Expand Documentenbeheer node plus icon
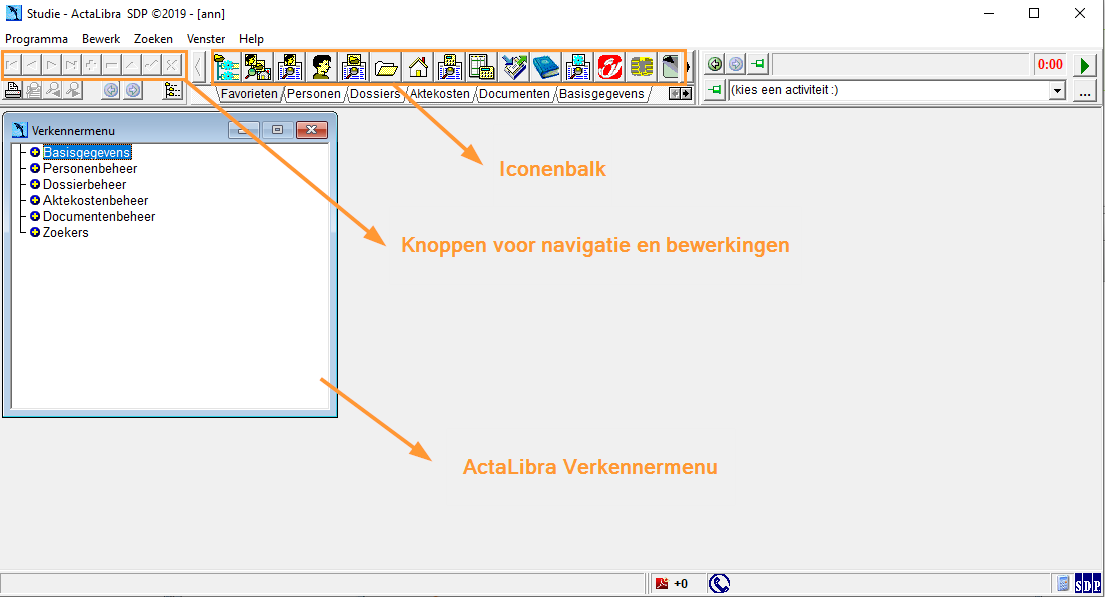 [35, 216]
